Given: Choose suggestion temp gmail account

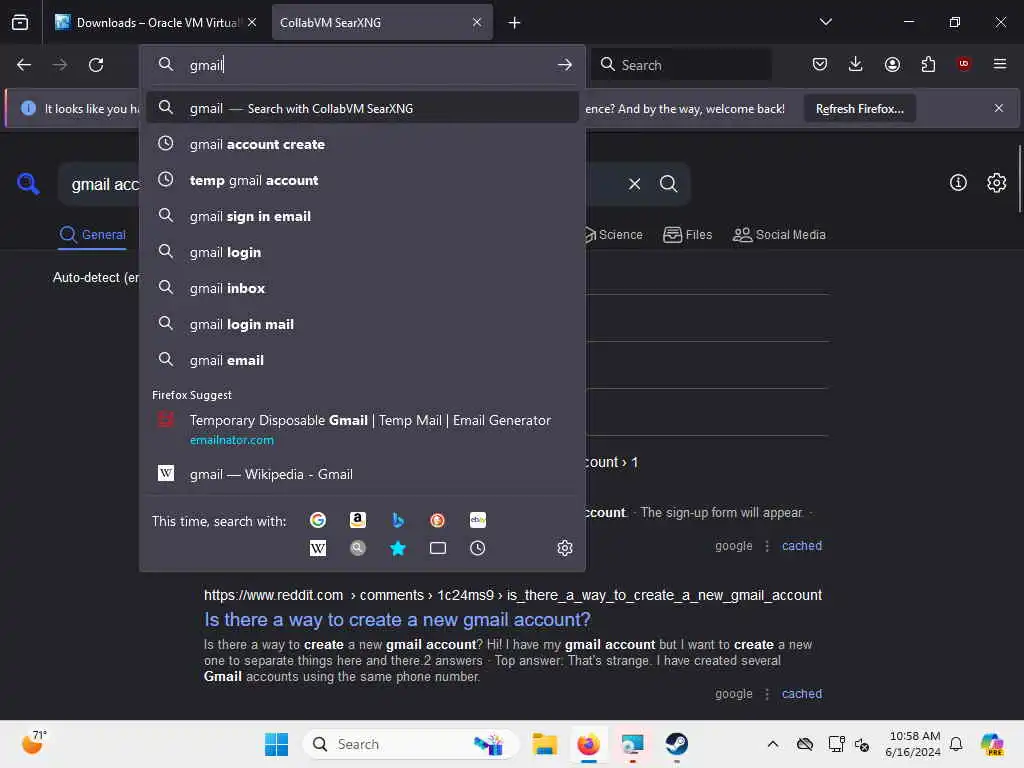Looking at the screenshot, I should (x=362, y=180).
